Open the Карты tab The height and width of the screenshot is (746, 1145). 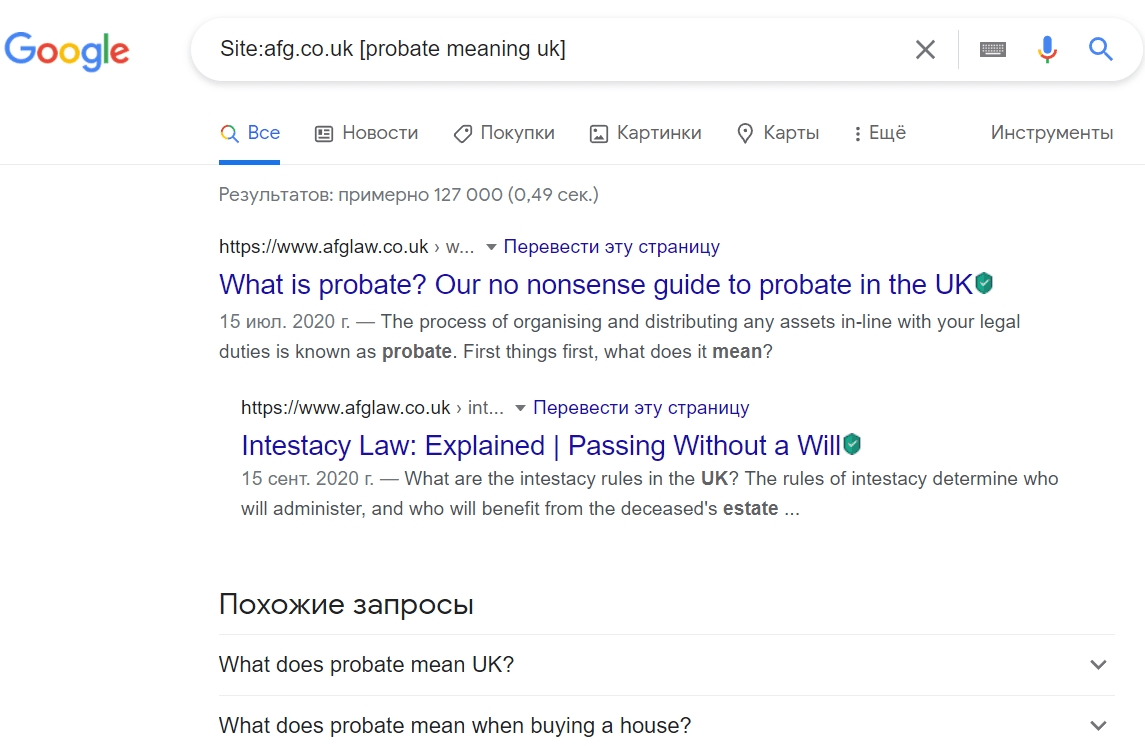click(778, 133)
